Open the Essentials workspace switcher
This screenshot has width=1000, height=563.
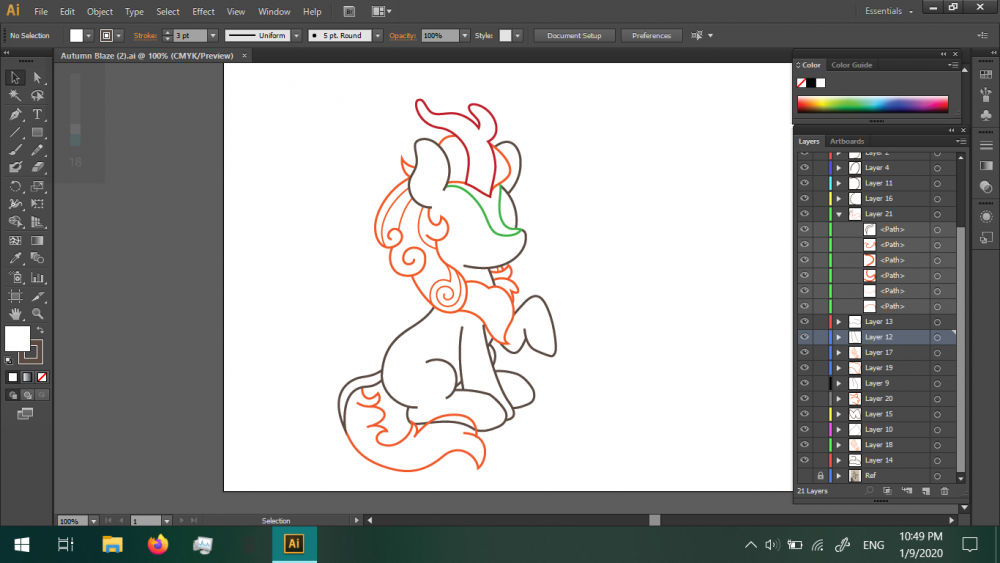[889, 11]
